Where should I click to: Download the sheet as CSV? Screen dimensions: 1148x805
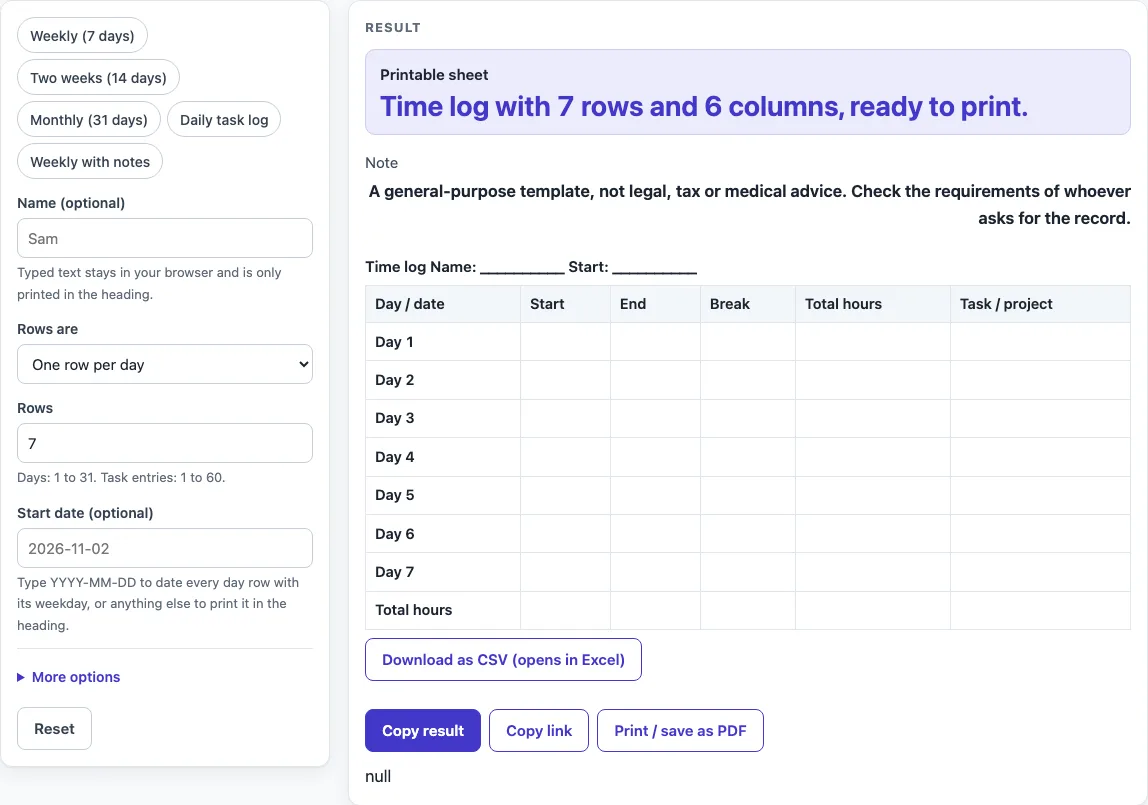(x=503, y=659)
